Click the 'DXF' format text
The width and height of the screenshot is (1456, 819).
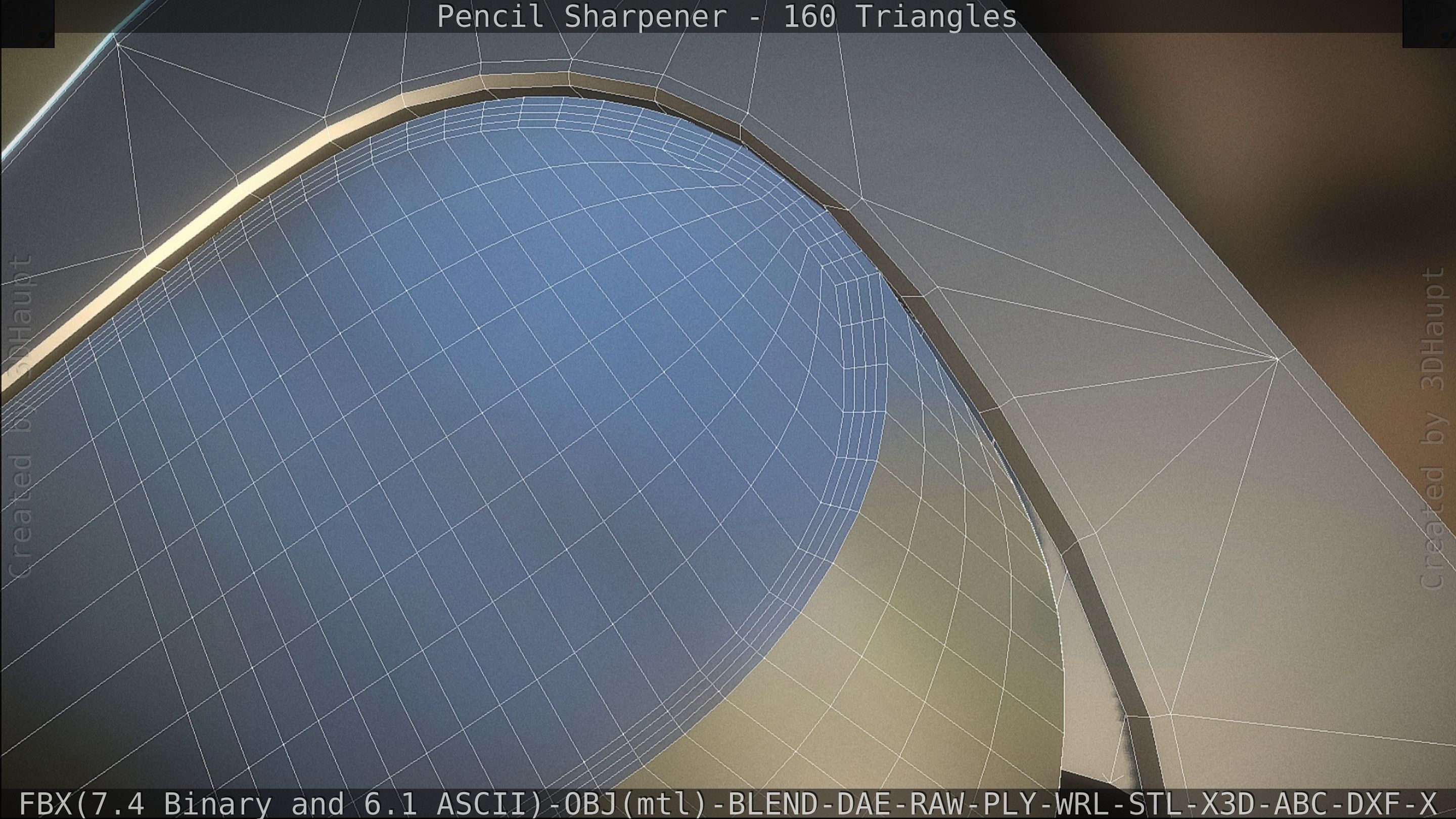pyautogui.click(x=1374, y=805)
